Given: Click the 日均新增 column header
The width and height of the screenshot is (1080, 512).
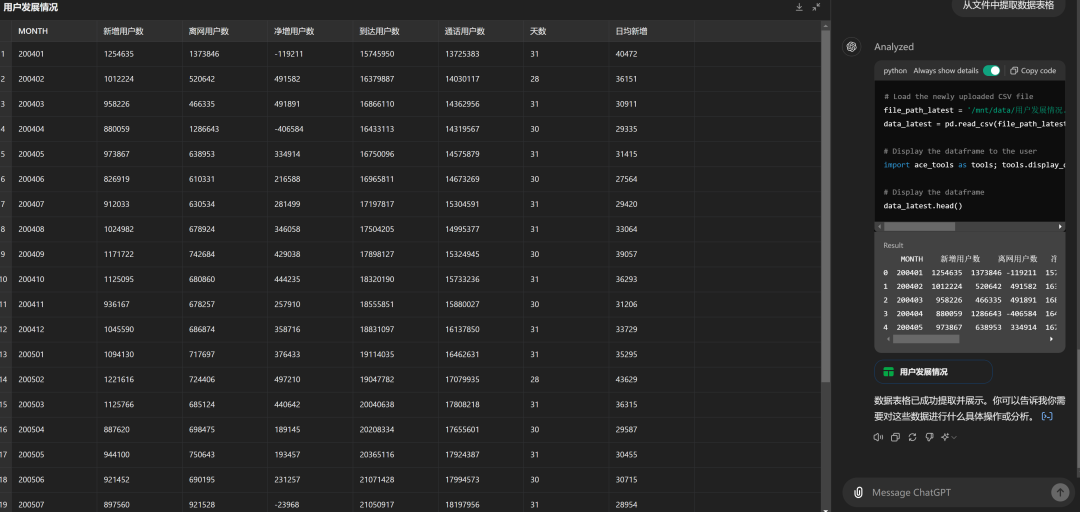Looking at the screenshot, I should pos(631,31).
